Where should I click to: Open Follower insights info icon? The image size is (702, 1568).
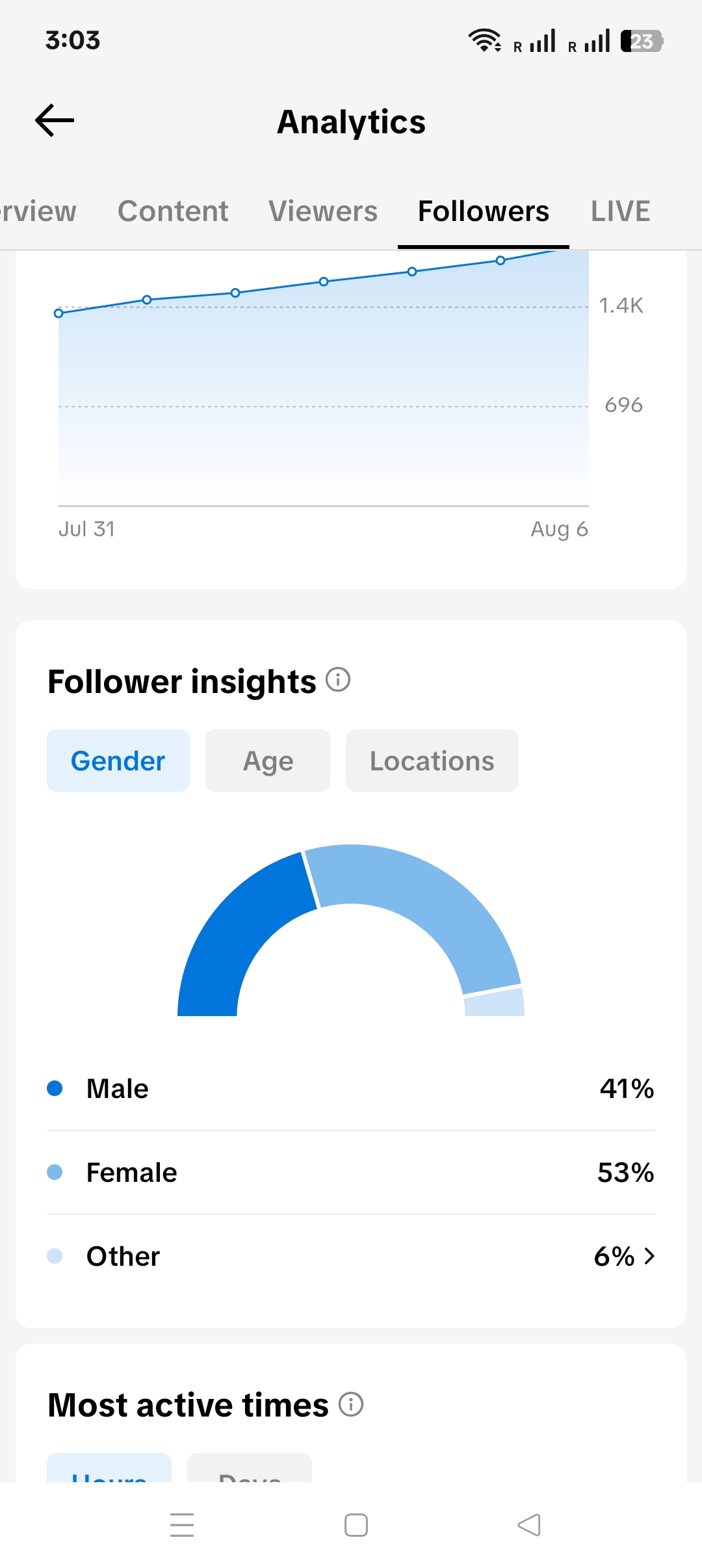(338, 680)
